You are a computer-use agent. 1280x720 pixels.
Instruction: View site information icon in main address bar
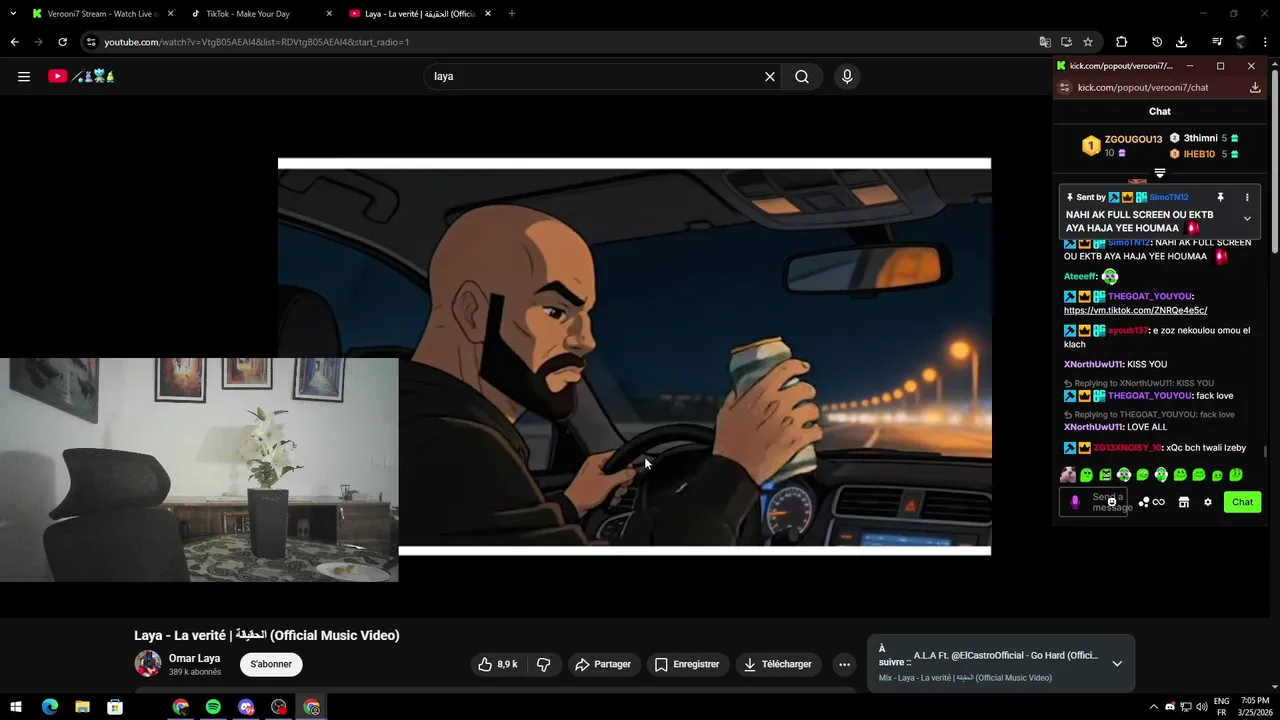coord(91,42)
